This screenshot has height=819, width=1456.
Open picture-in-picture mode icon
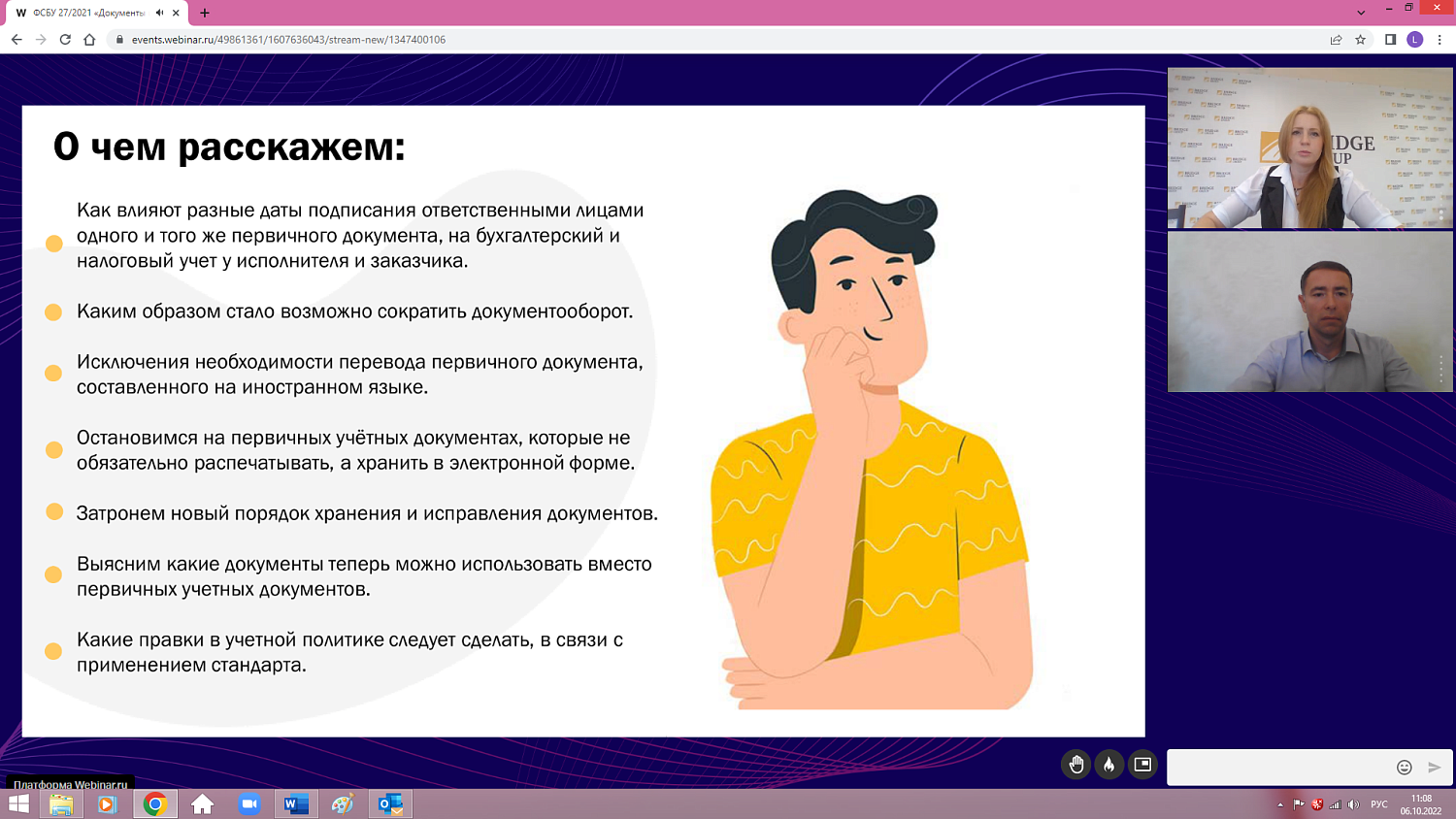tap(1142, 765)
